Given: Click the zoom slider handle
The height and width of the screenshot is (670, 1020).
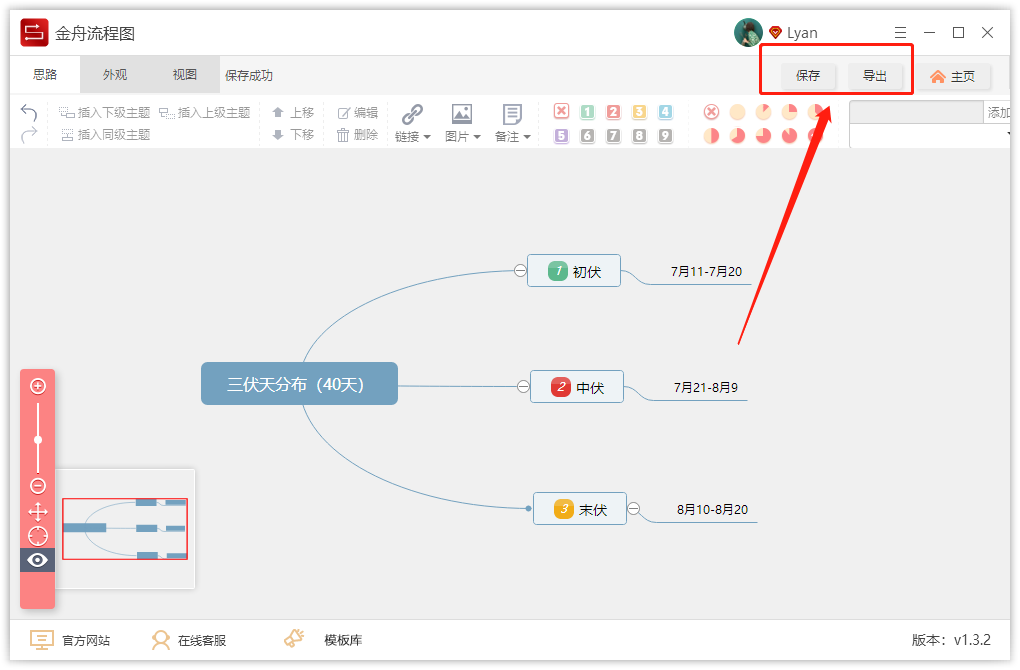Looking at the screenshot, I should click(x=38, y=440).
